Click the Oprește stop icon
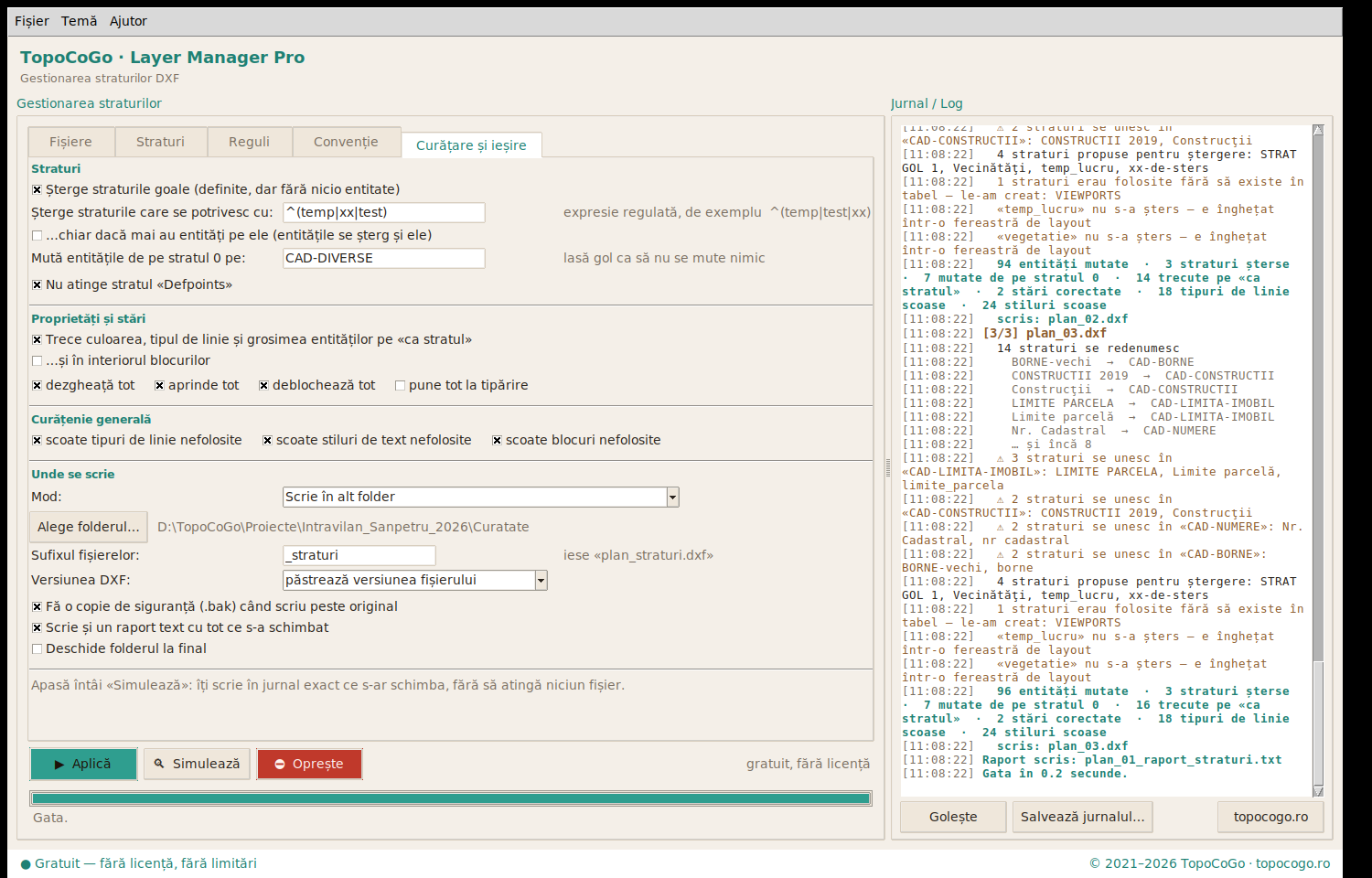 (280, 765)
